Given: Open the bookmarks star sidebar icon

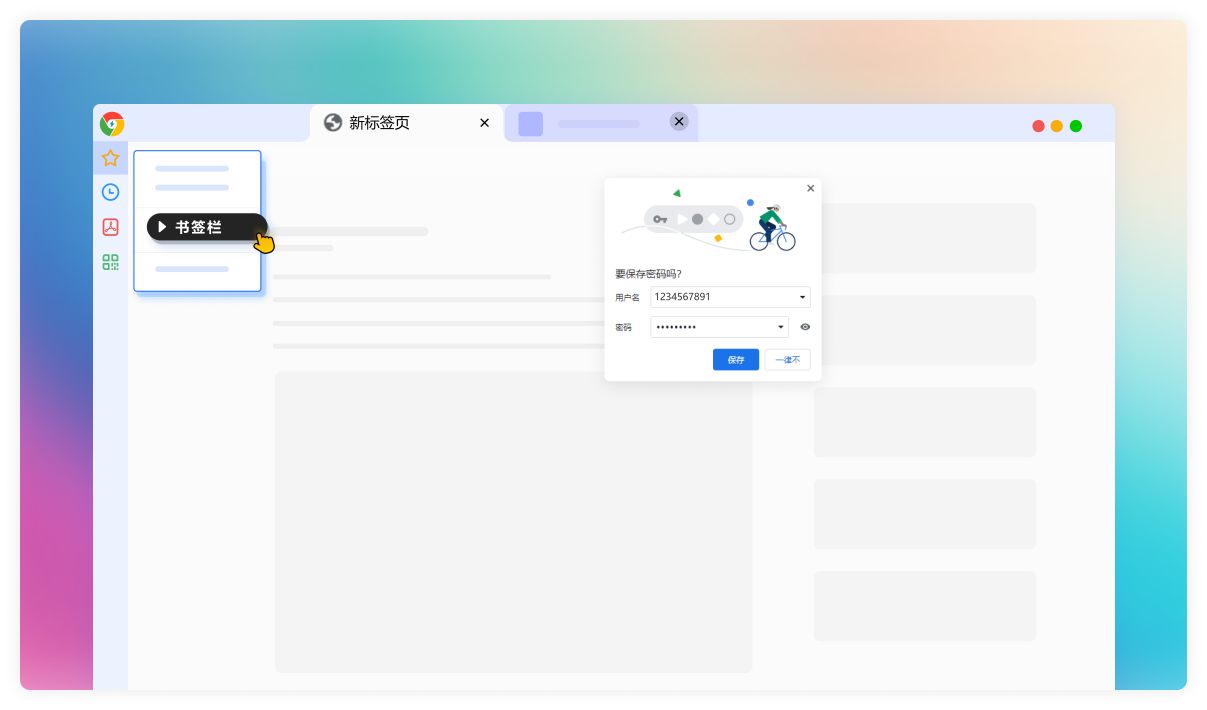Looking at the screenshot, I should (110, 158).
